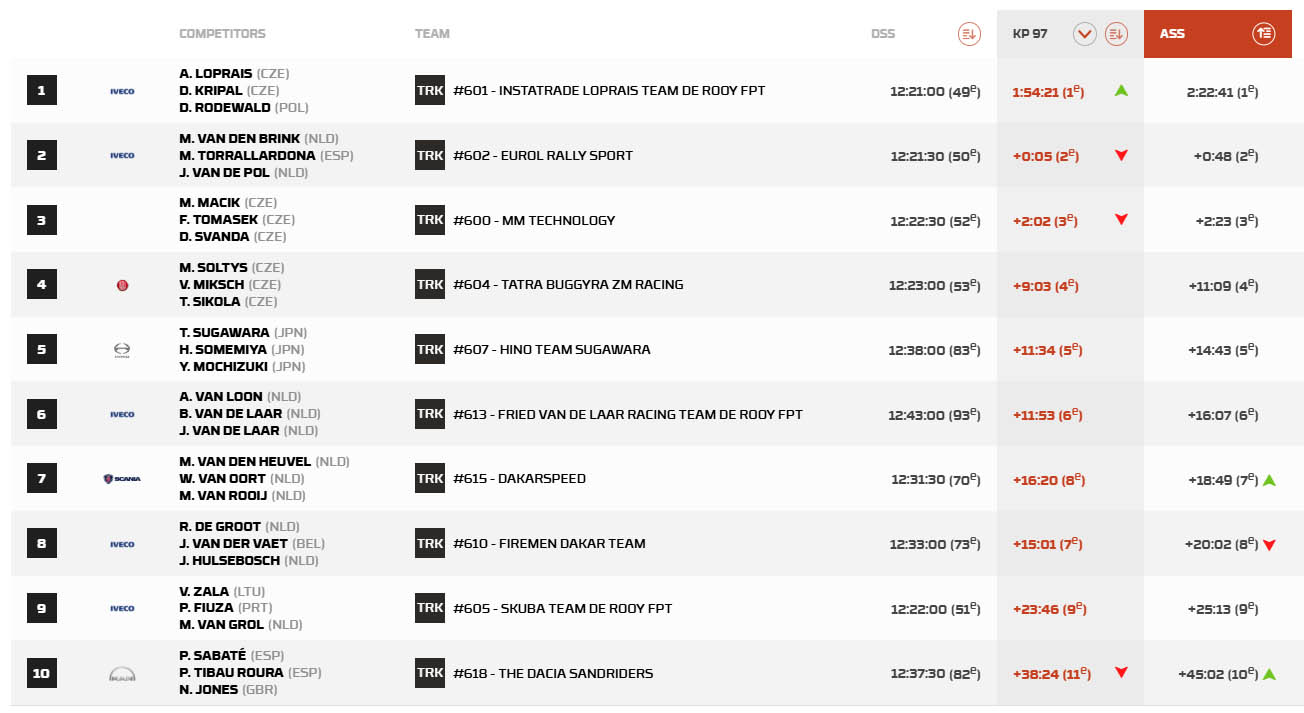Open #618 The Dacia Sandriders team page
The height and width of the screenshot is (713, 1304).
(553, 673)
